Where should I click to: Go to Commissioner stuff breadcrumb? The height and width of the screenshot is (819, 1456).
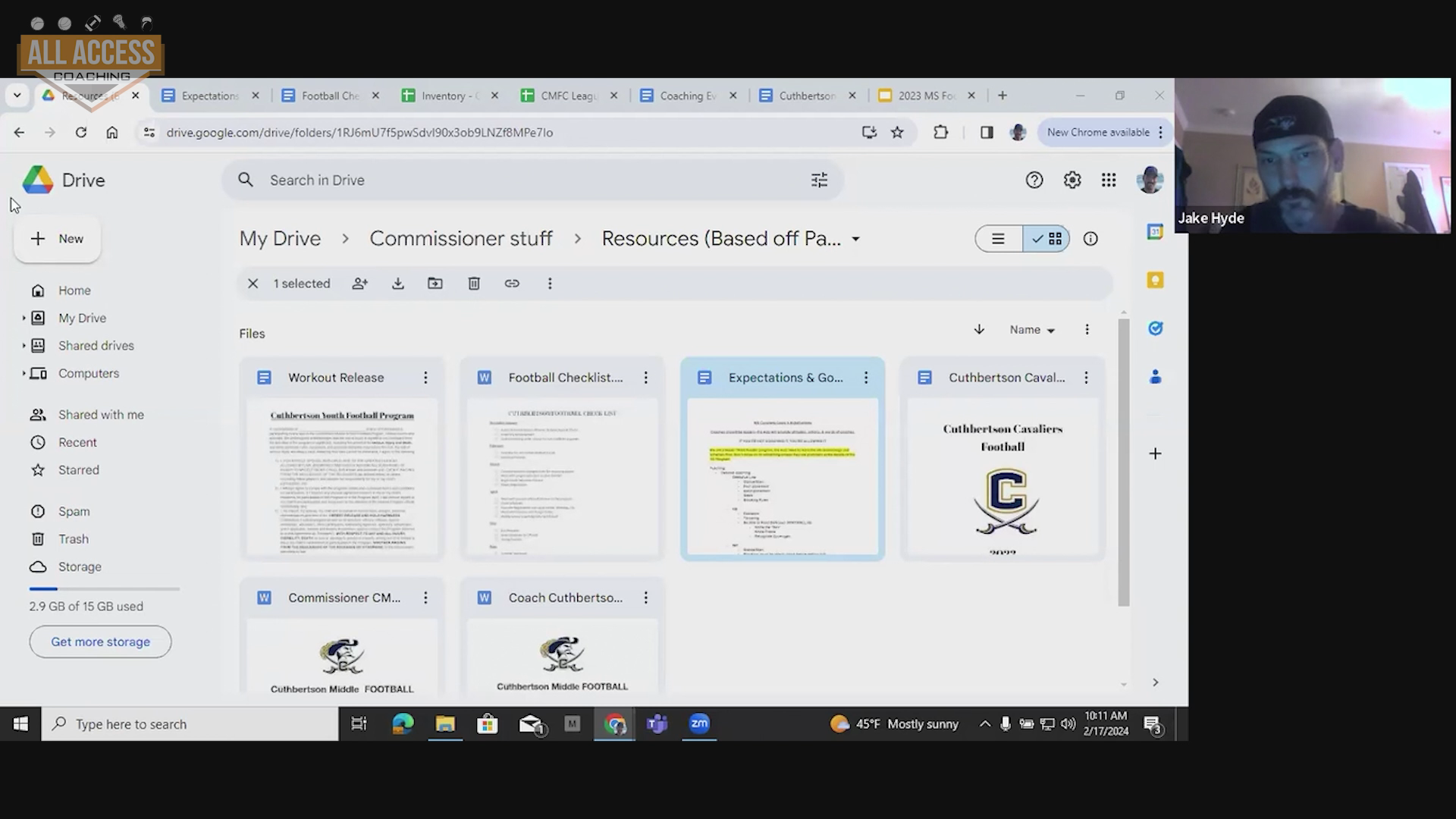point(461,239)
